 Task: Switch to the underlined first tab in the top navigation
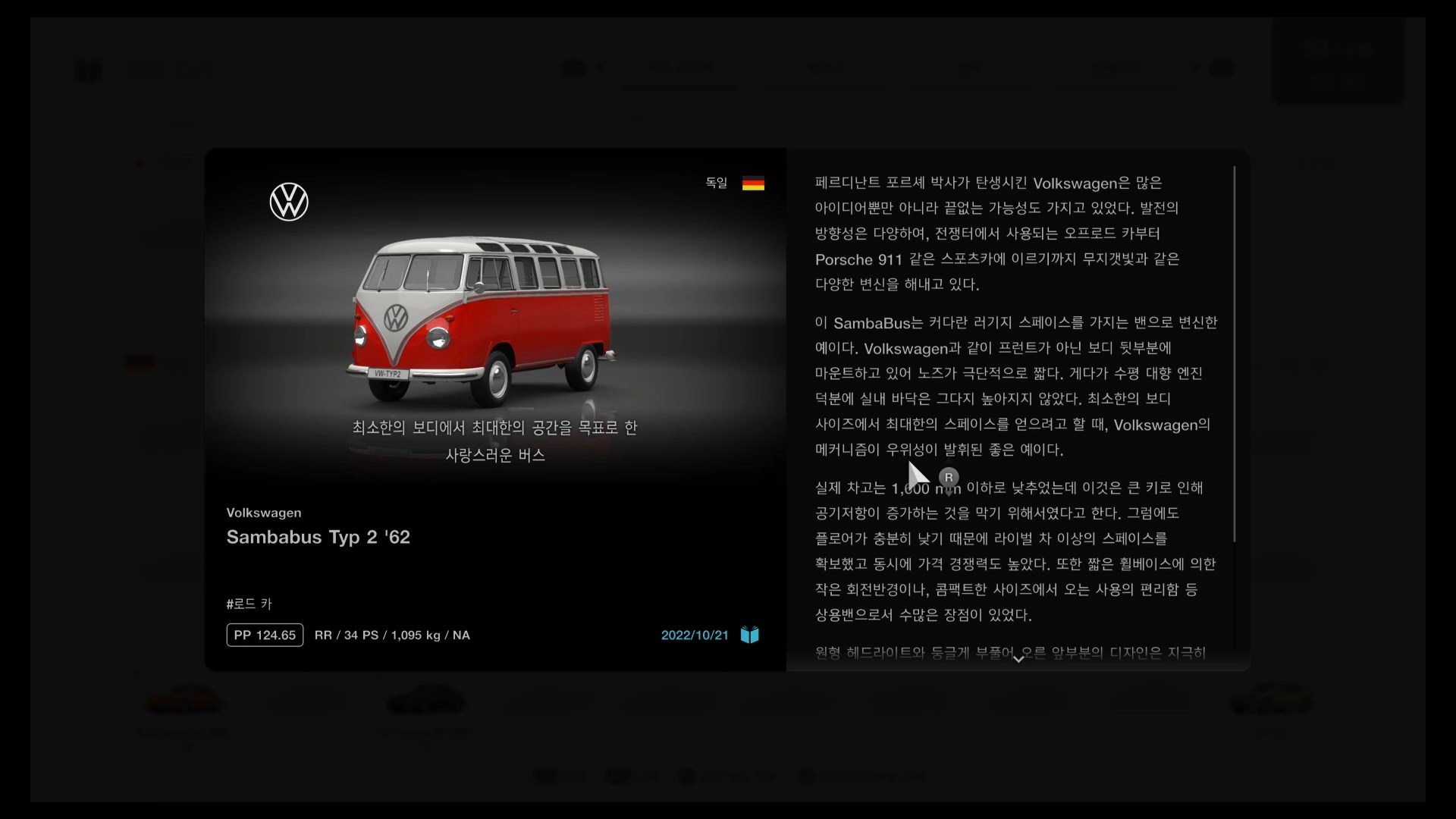point(680,67)
